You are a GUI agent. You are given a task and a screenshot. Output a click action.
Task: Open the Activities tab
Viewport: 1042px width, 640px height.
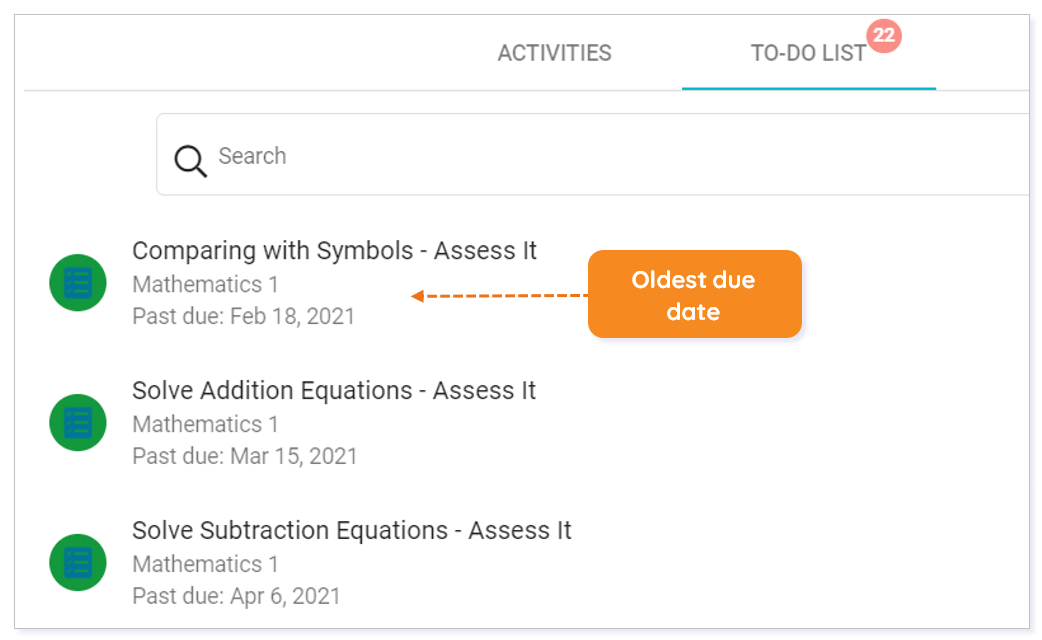[x=554, y=53]
